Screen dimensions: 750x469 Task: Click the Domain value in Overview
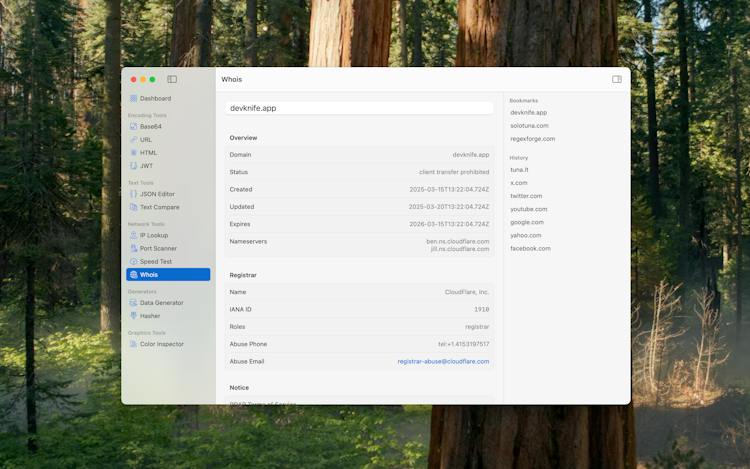pyautogui.click(x=471, y=155)
